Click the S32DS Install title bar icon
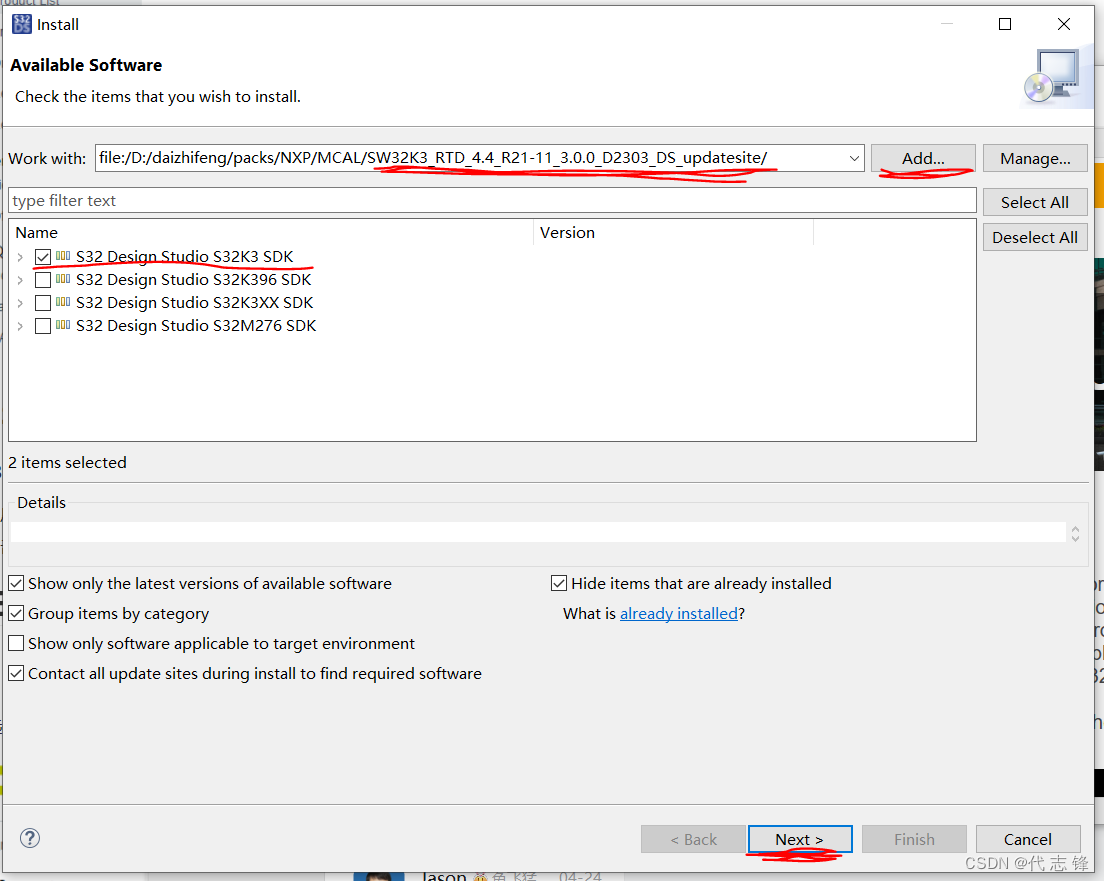This screenshot has height=881, width=1104. click(x=22, y=25)
